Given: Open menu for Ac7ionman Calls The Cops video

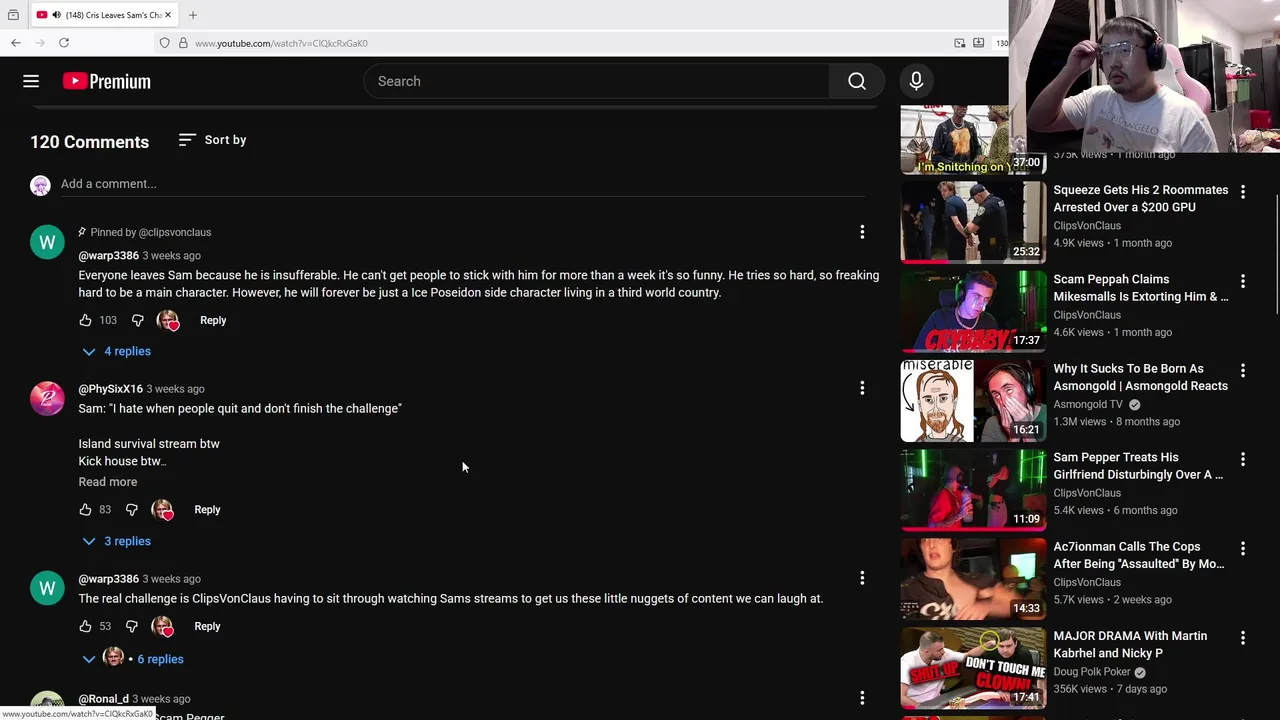Looking at the screenshot, I should click(1243, 548).
